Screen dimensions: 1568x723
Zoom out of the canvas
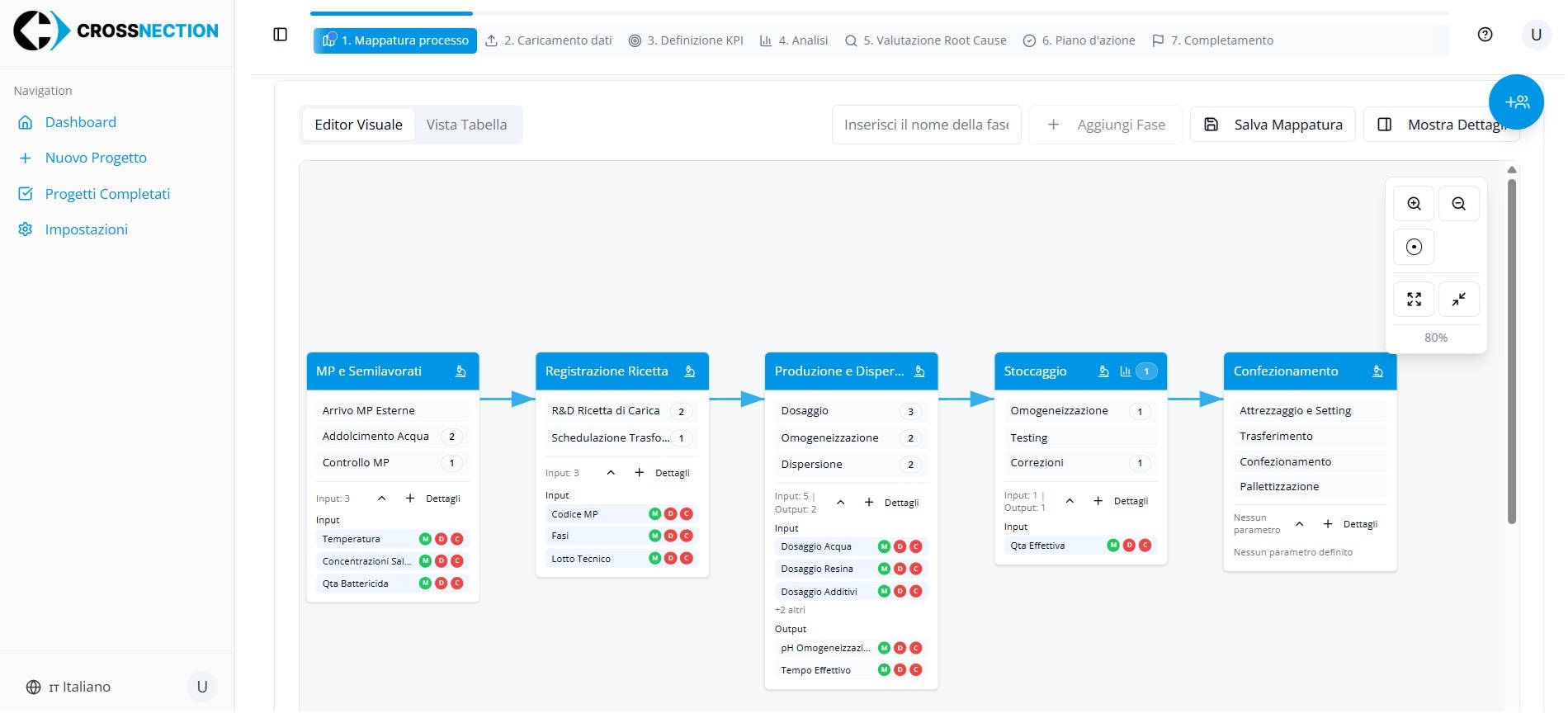[x=1458, y=204]
